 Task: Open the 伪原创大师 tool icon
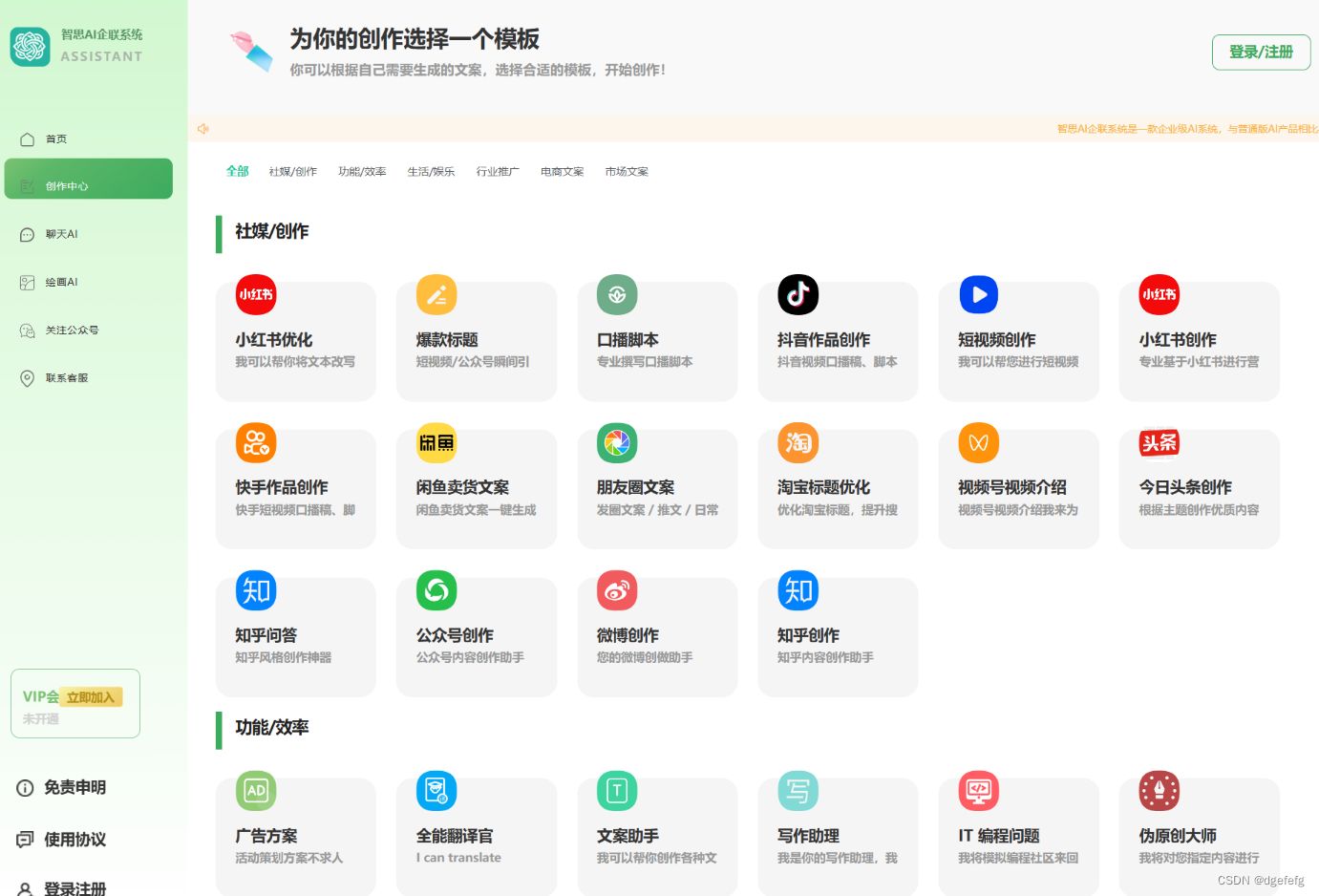[1159, 791]
